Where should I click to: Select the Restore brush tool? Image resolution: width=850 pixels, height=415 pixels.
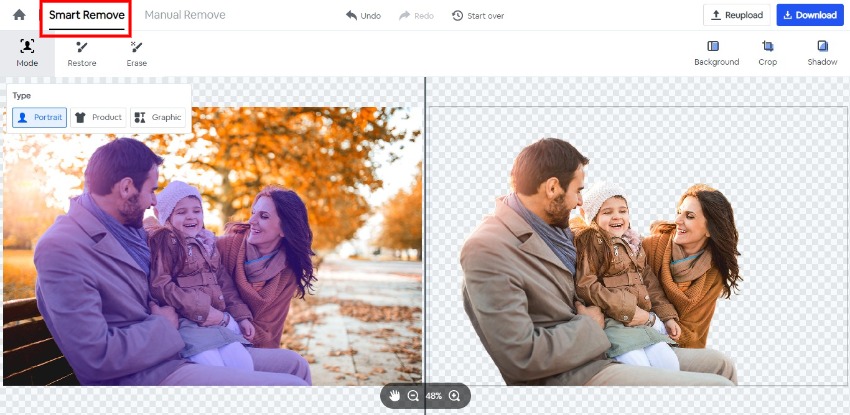pyautogui.click(x=82, y=53)
